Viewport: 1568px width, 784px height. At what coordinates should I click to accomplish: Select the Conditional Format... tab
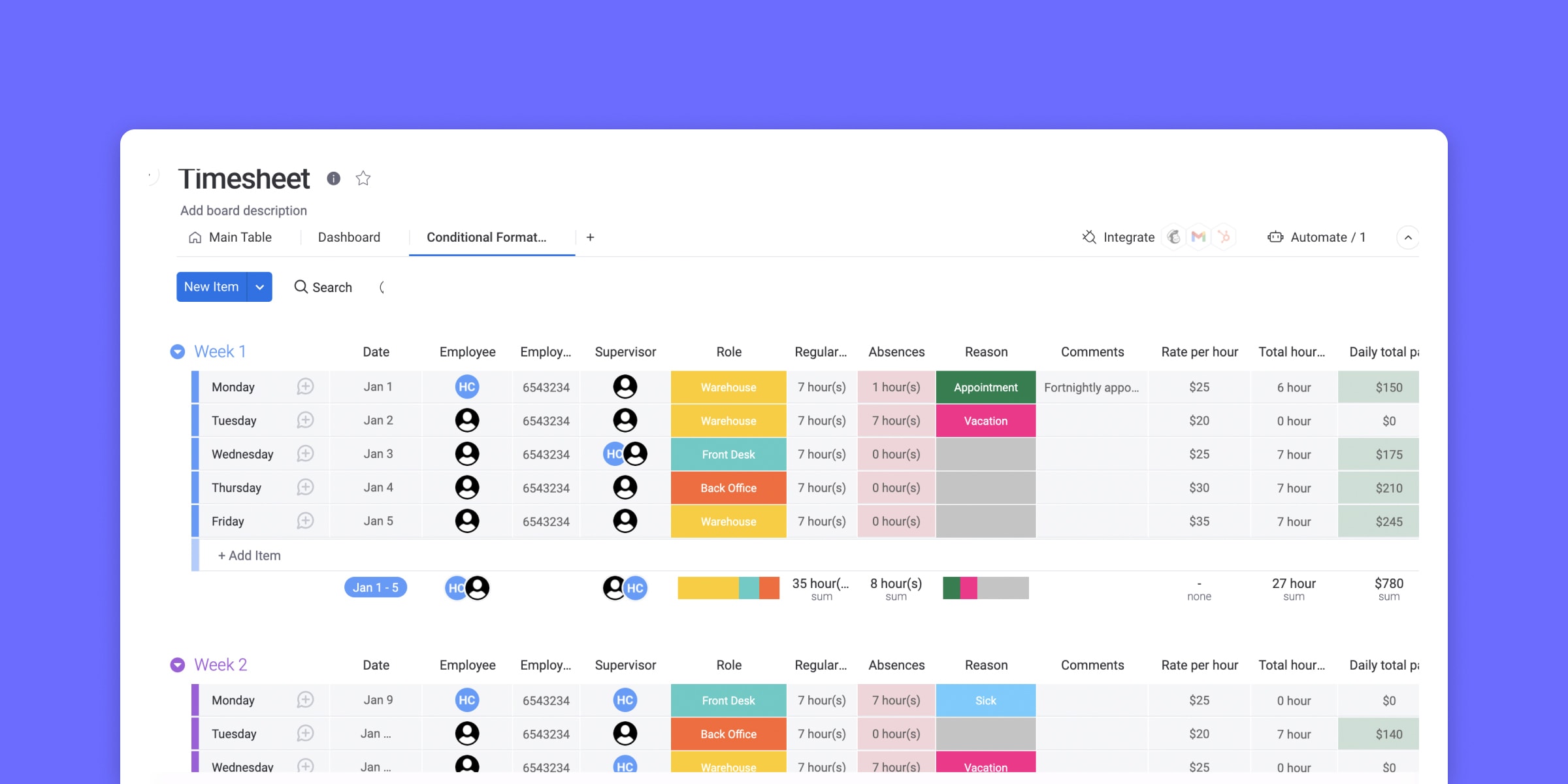[489, 237]
